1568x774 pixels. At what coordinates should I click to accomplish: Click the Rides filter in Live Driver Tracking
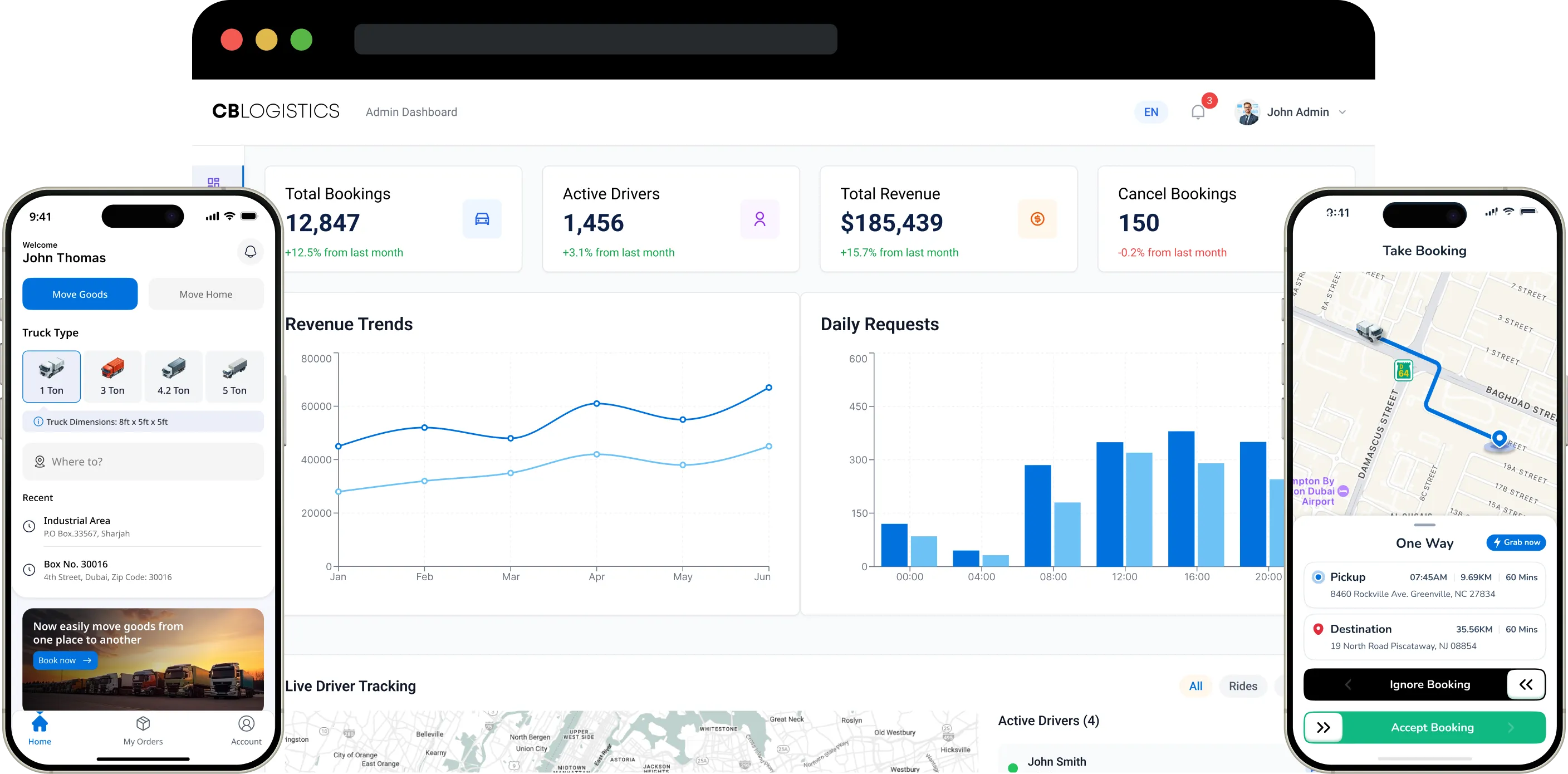click(1242, 686)
